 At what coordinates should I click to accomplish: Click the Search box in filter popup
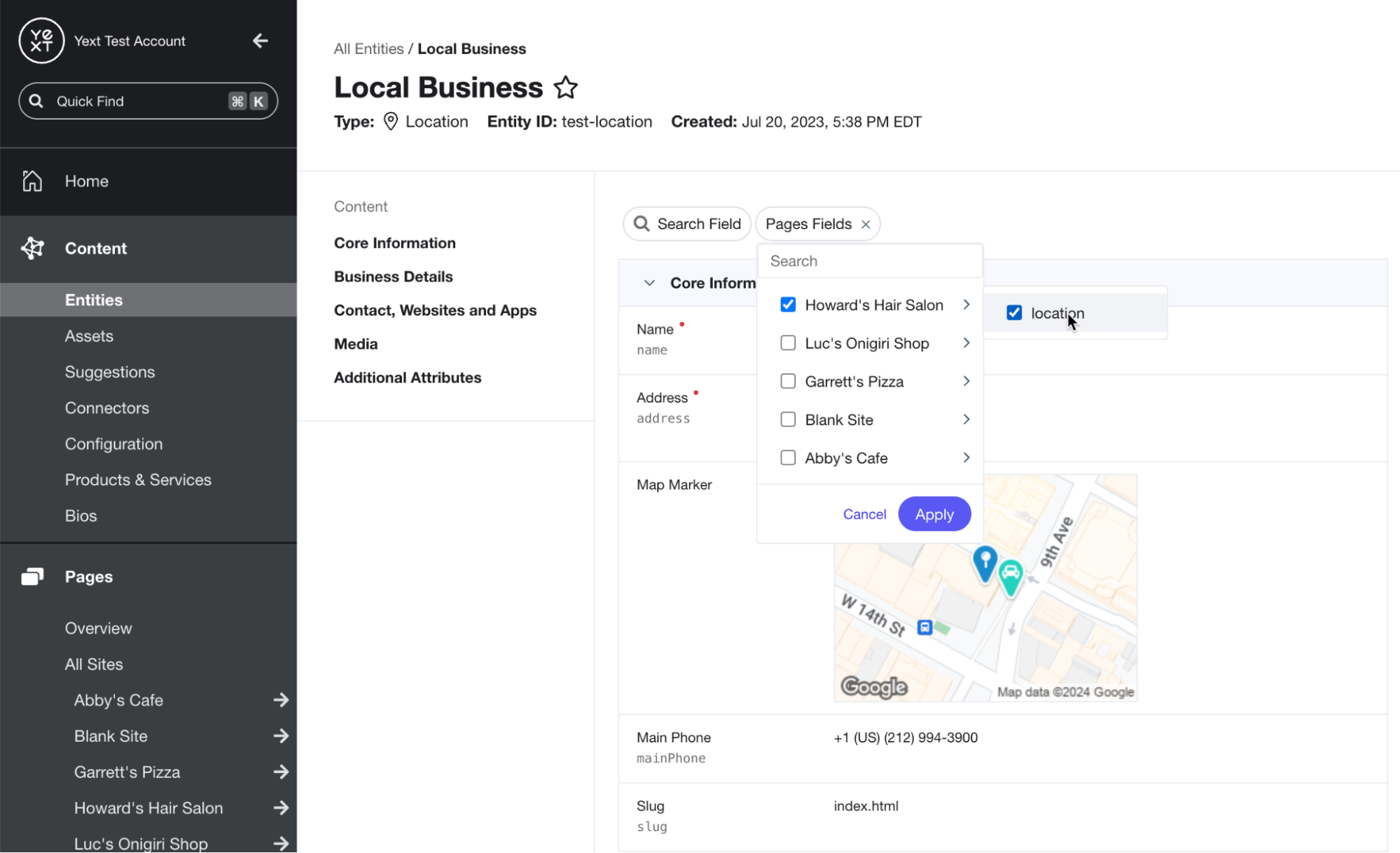coord(870,261)
